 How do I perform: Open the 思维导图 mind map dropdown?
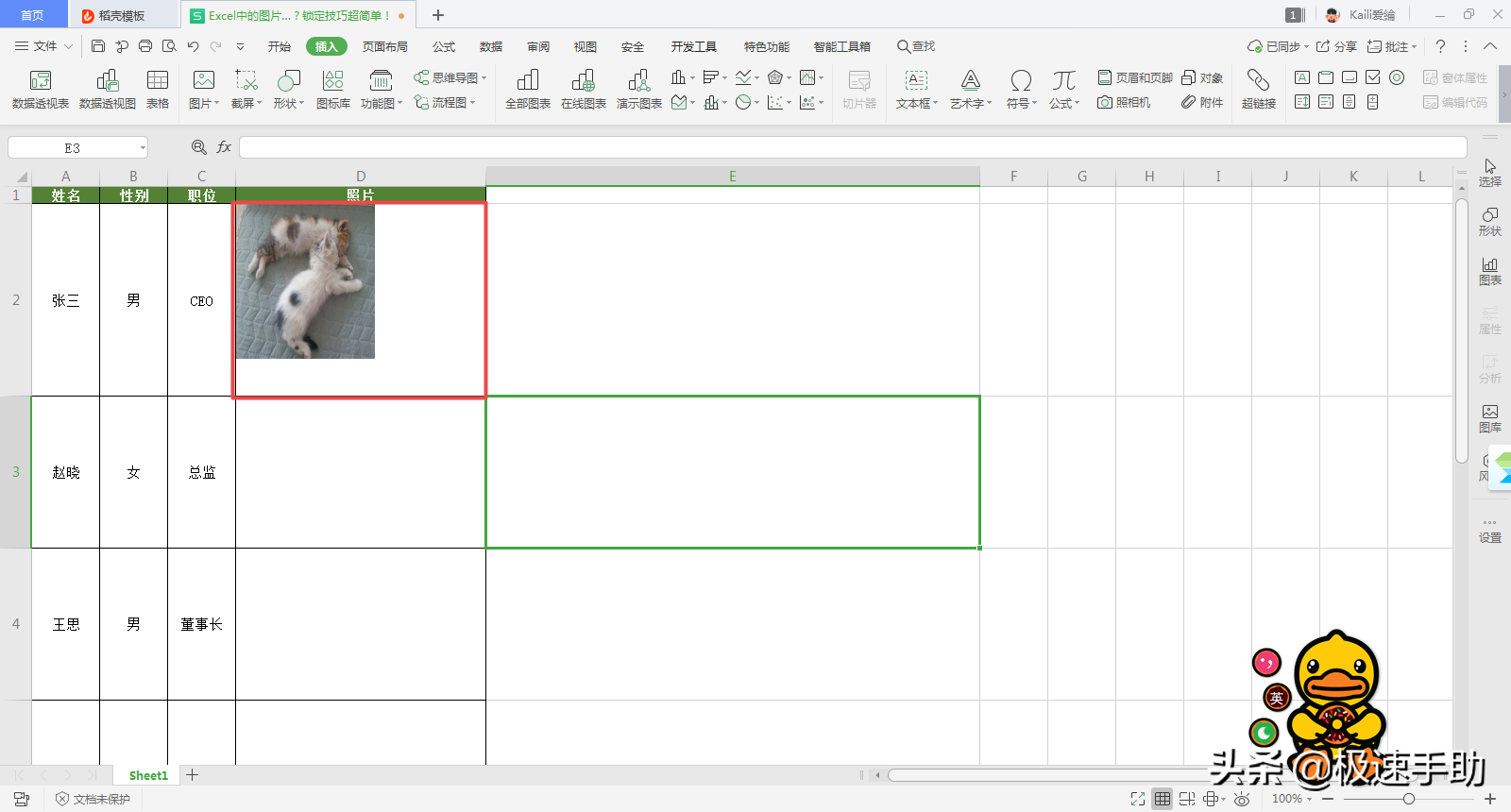(450, 77)
